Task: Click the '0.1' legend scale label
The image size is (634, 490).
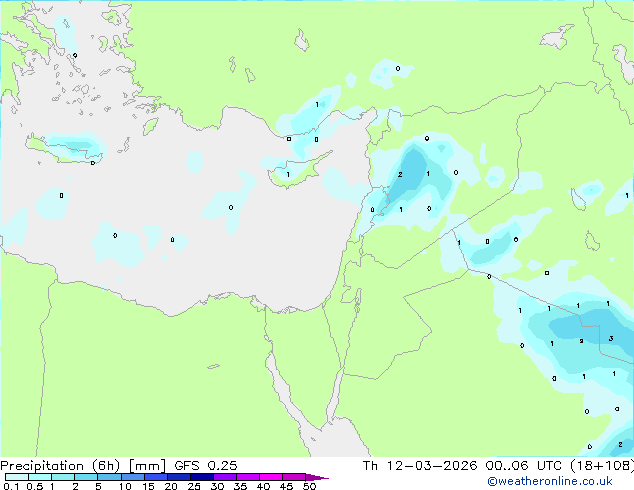Action: tap(11, 486)
